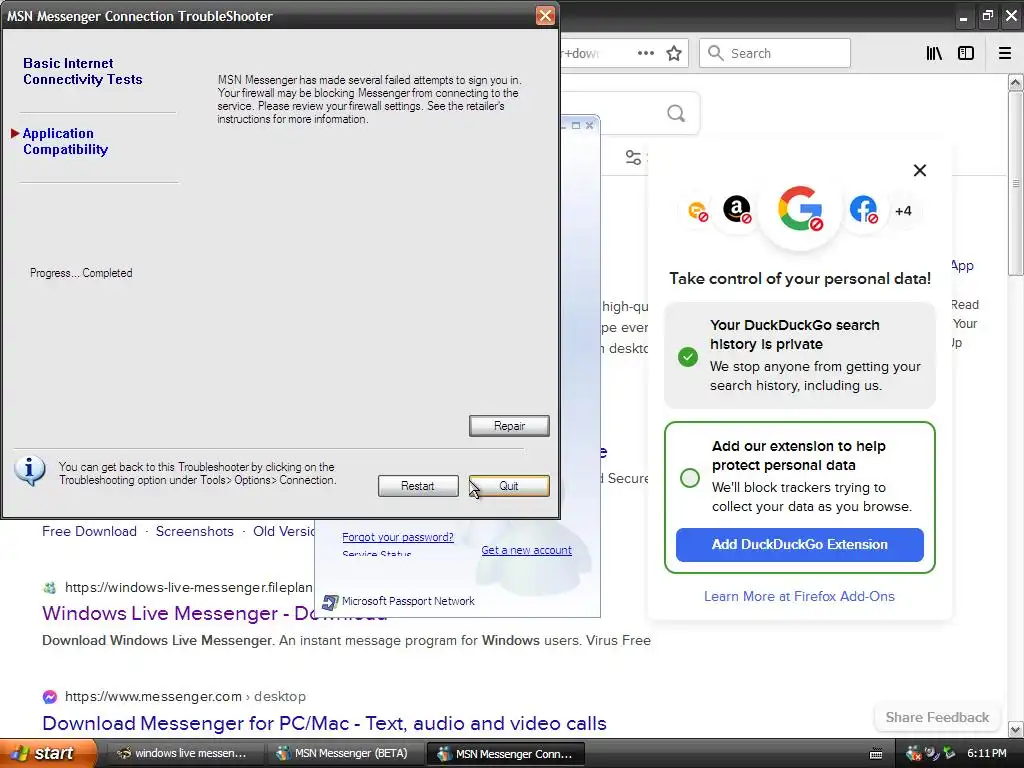Switch to MSN Messenger (BETA) taskbar item
The height and width of the screenshot is (768, 1024).
coord(344,754)
